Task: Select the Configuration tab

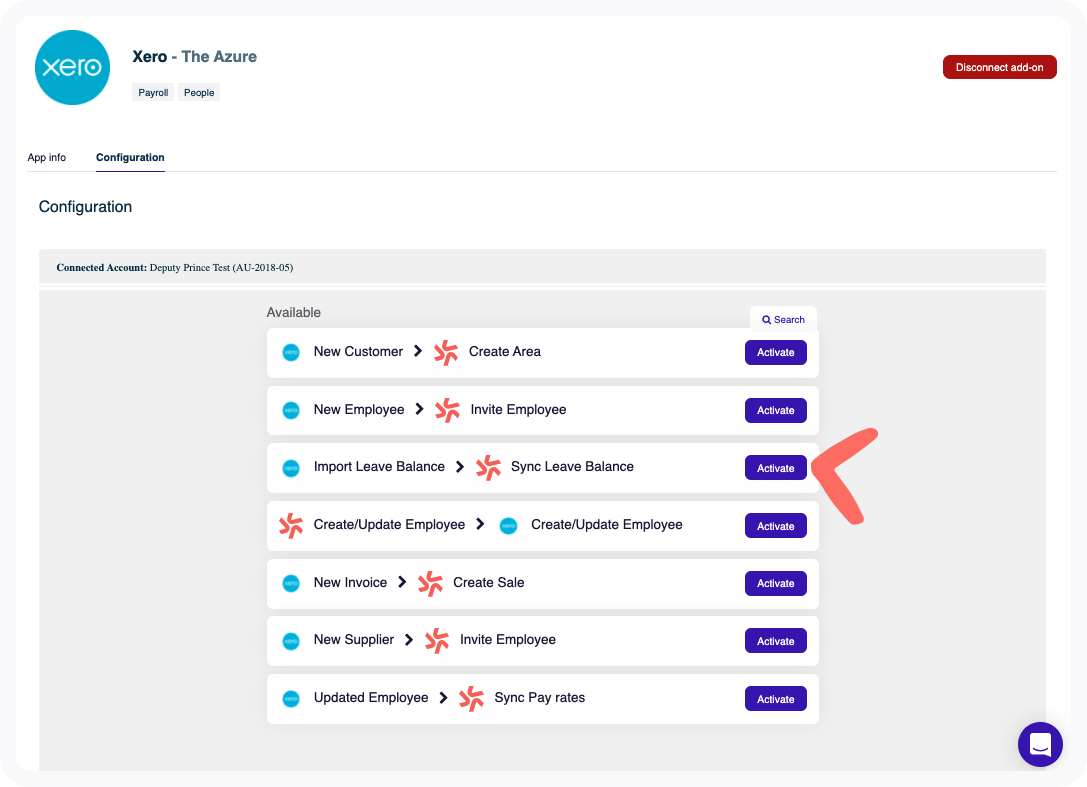Action: [130, 158]
